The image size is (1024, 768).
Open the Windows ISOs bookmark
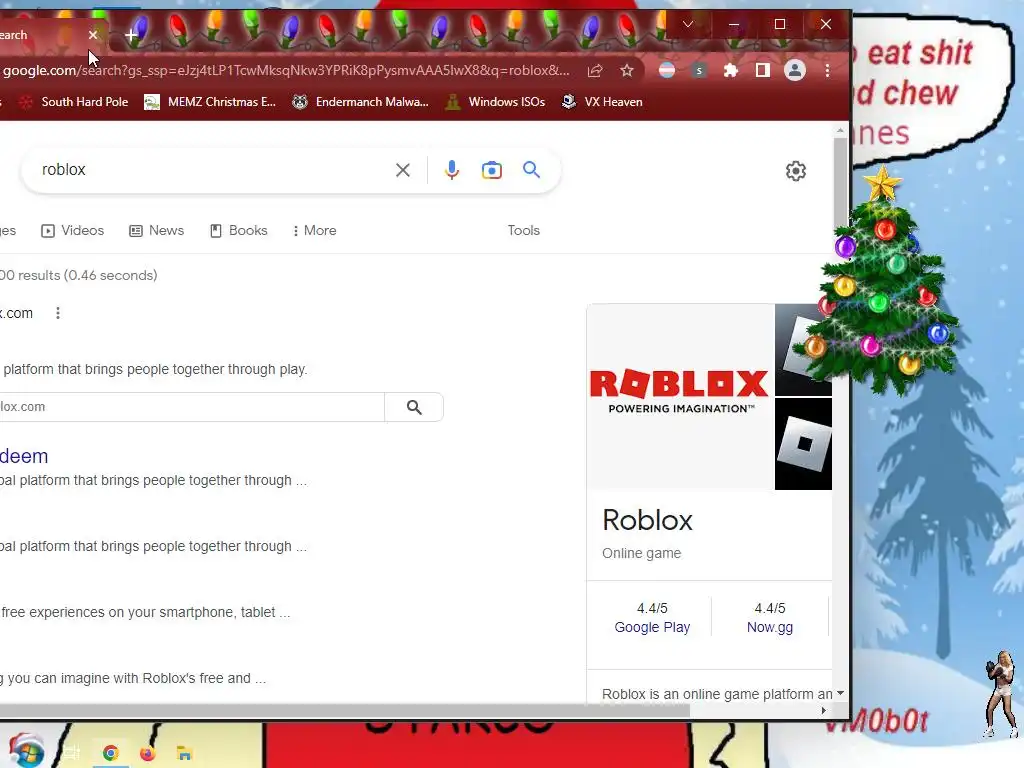(494, 102)
